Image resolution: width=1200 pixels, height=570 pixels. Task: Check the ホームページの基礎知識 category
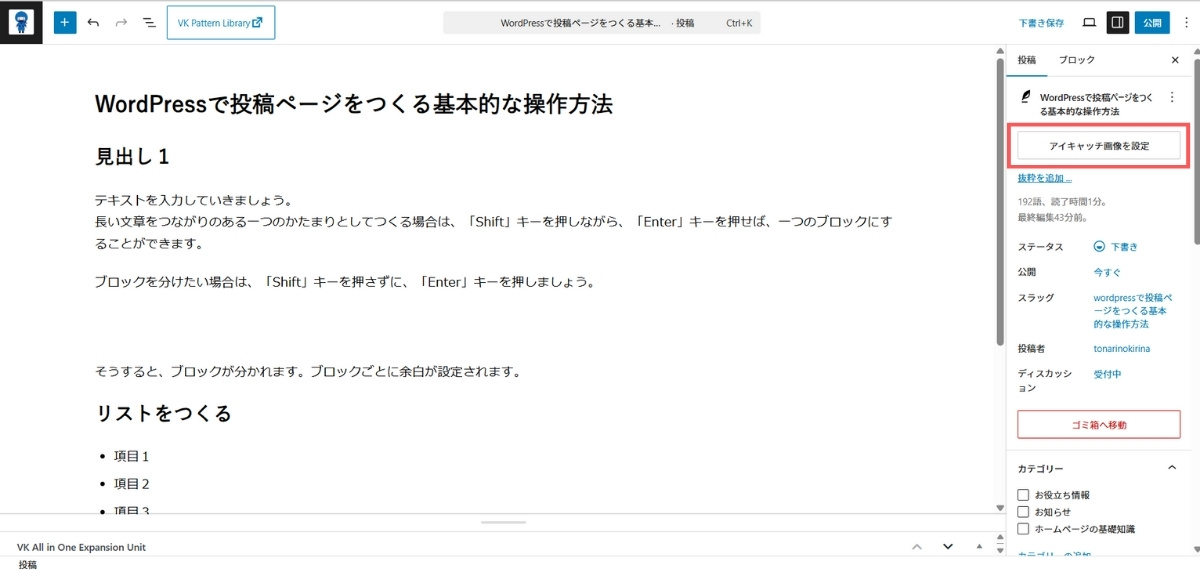1023,529
